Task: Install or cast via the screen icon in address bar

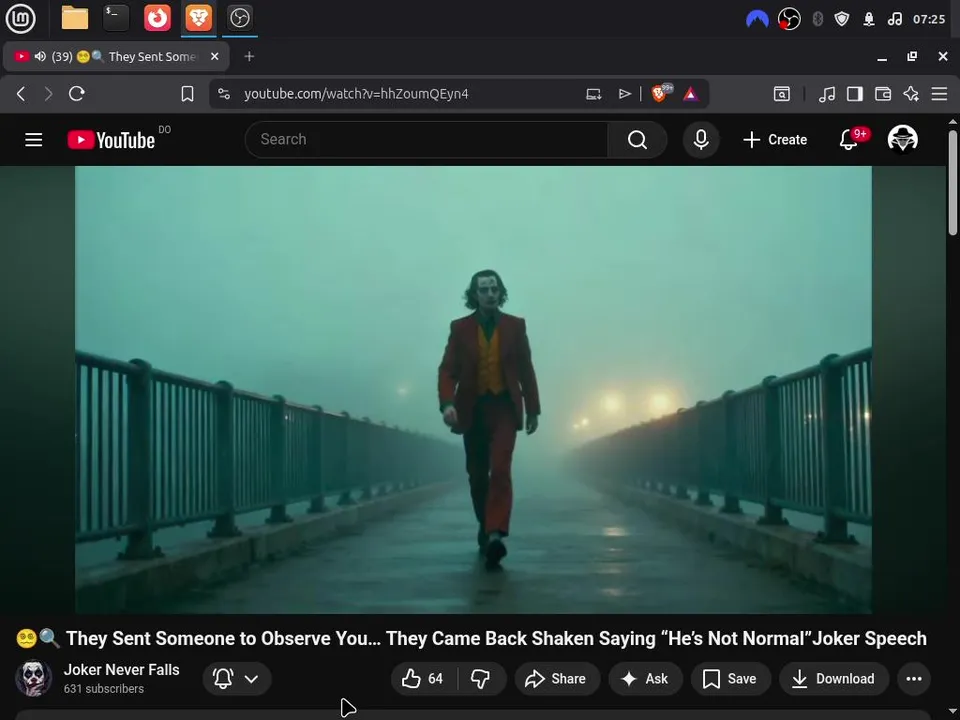Action: (593, 94)
